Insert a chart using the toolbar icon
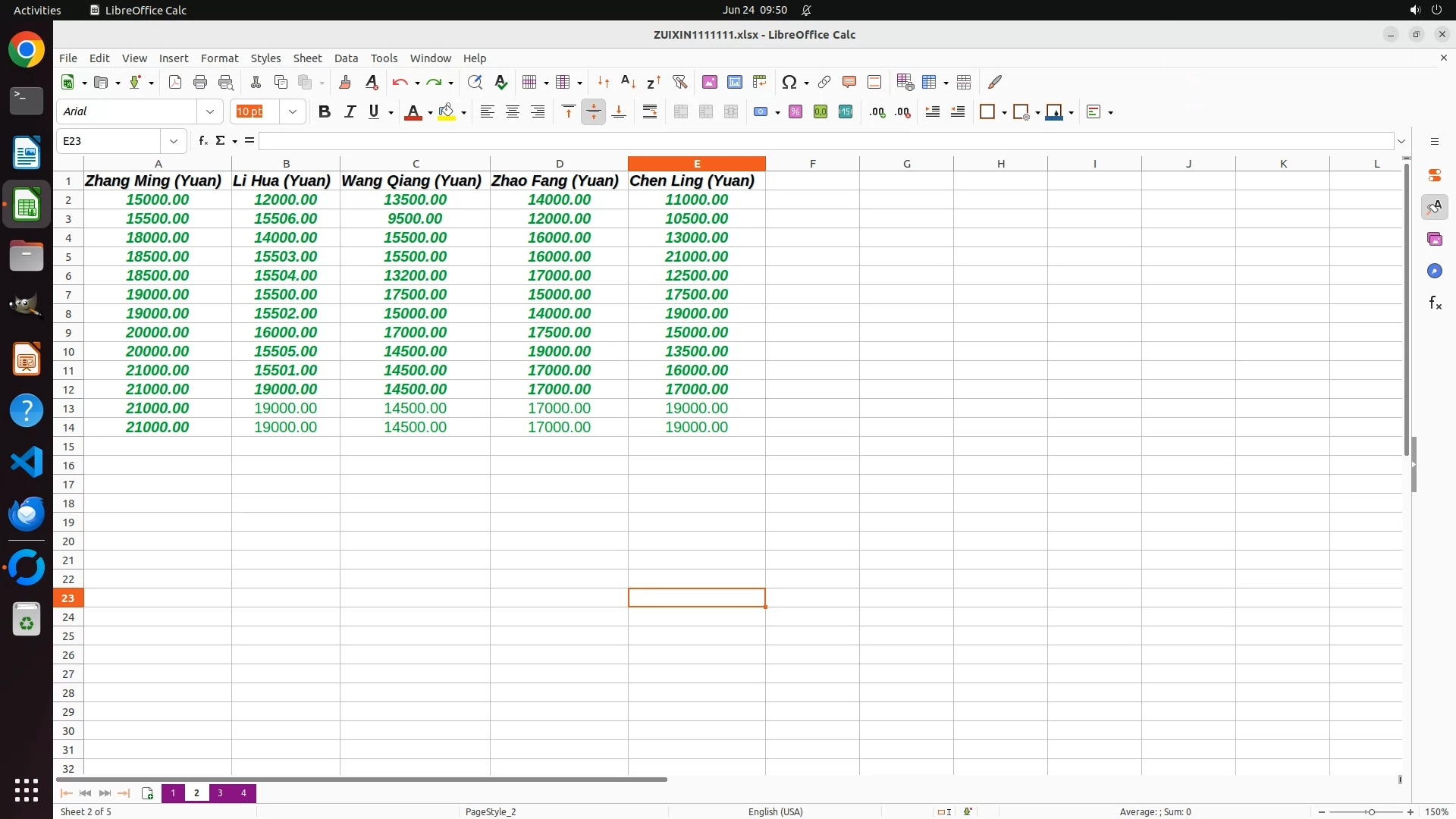Screen dimensions: 1456x819 pyautogui.click(x=734, y=82)
